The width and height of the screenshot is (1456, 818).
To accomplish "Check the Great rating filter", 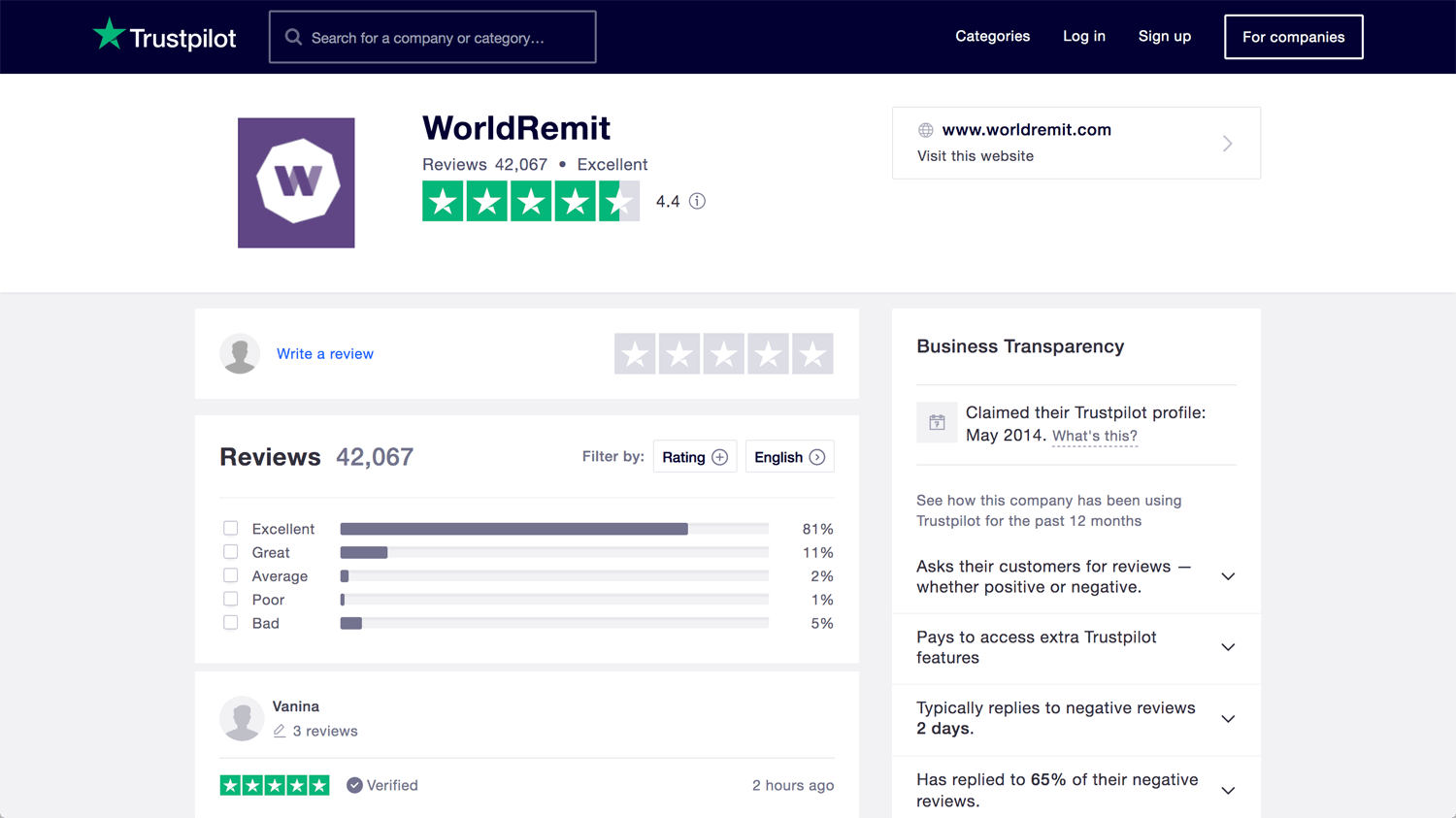I will coord(230,551).
